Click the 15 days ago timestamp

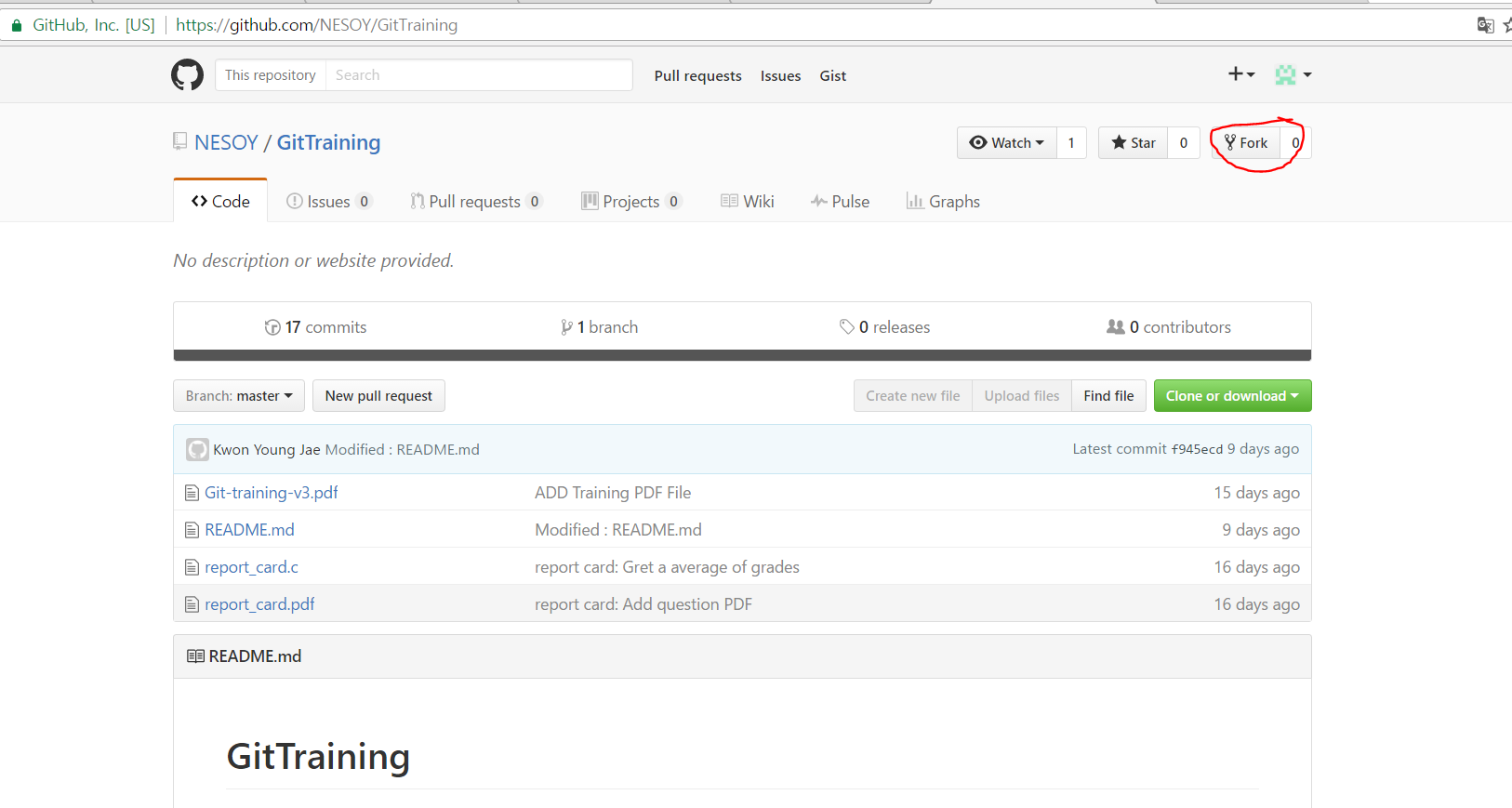point(1256,493)
